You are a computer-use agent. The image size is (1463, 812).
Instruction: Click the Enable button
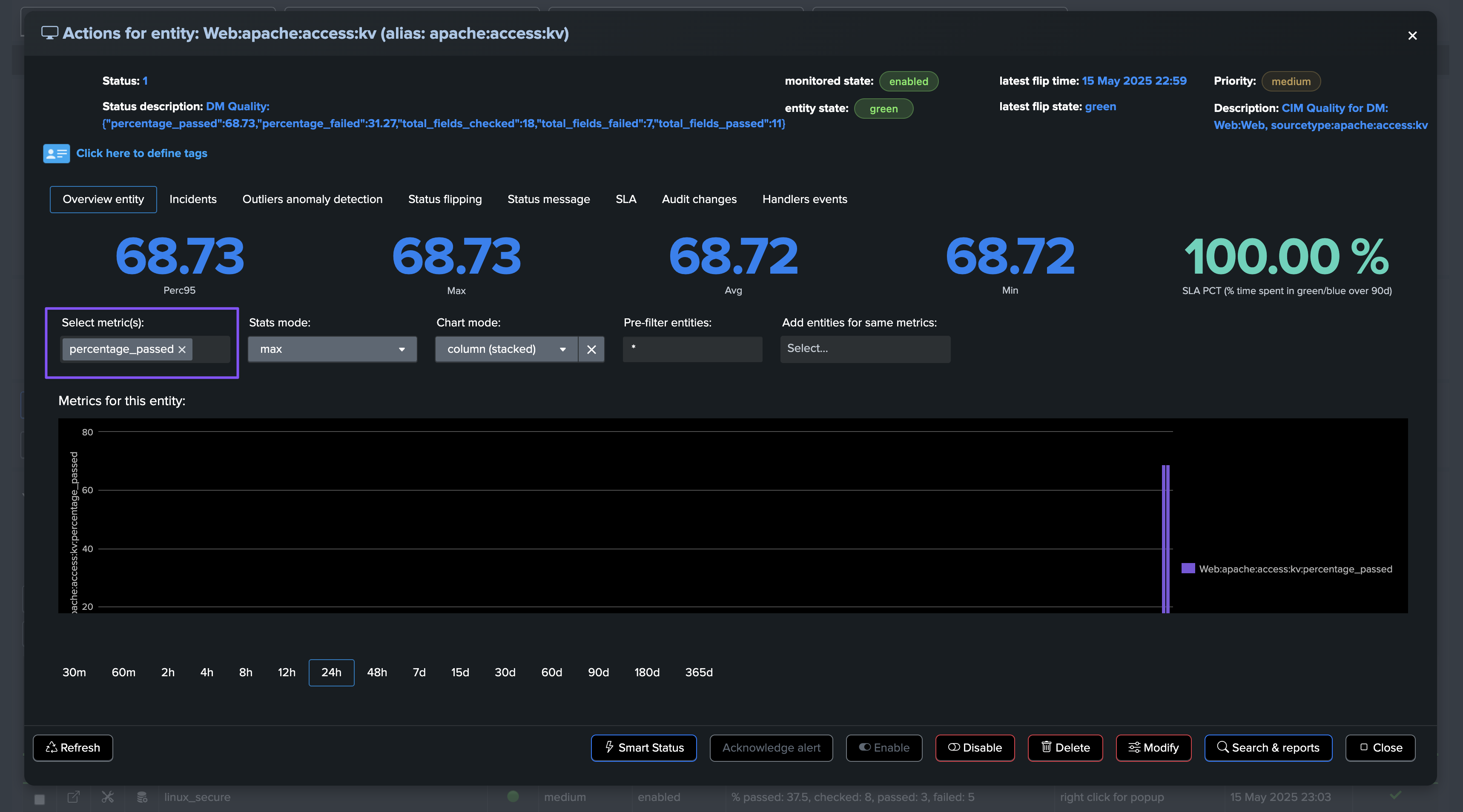point(884,748)
